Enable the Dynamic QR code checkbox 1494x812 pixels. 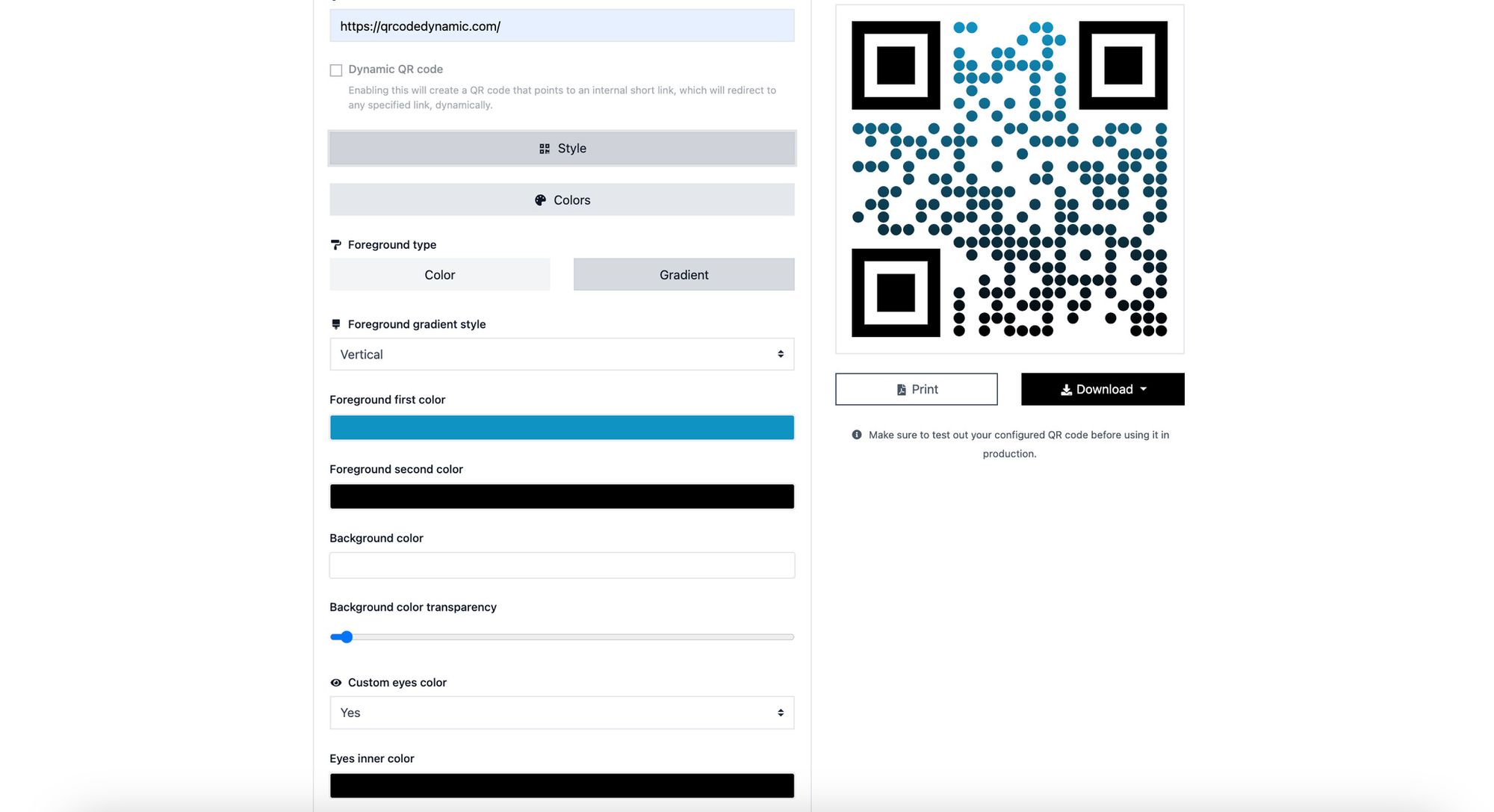[x=335, y=69]
